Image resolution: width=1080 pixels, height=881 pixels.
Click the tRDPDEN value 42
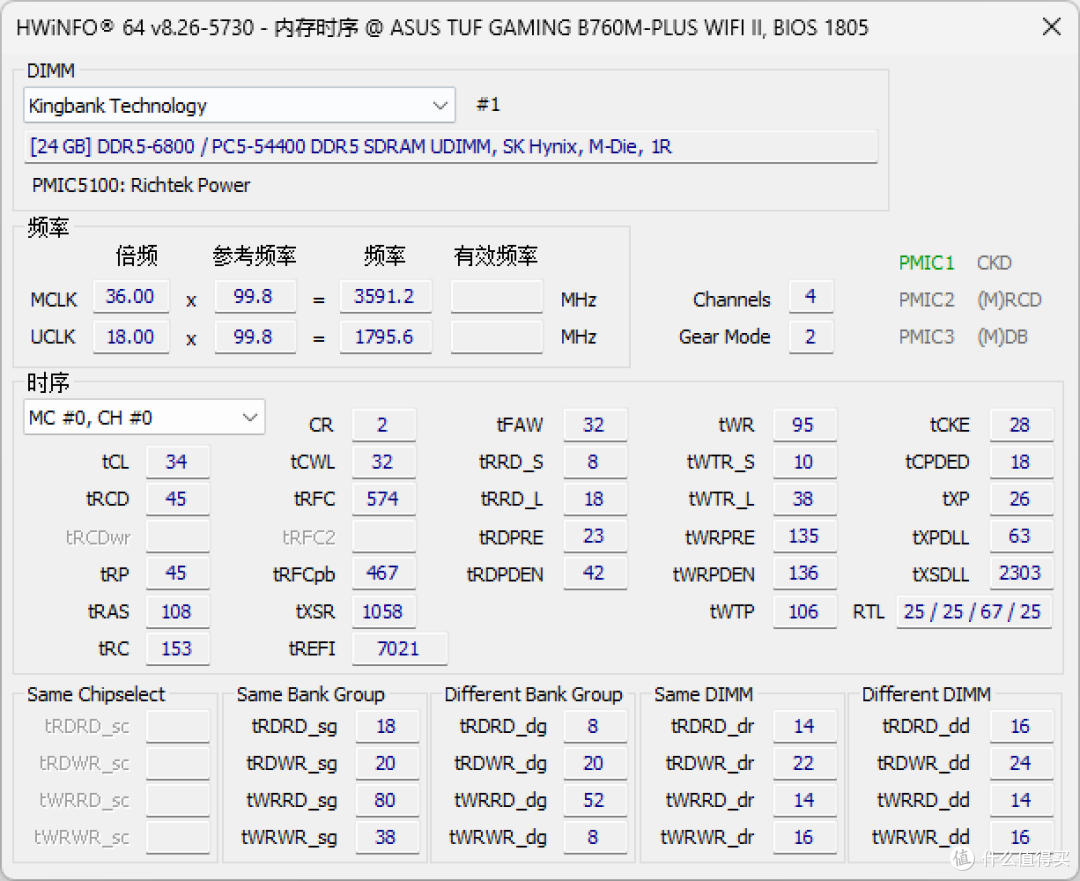[594, 573]
